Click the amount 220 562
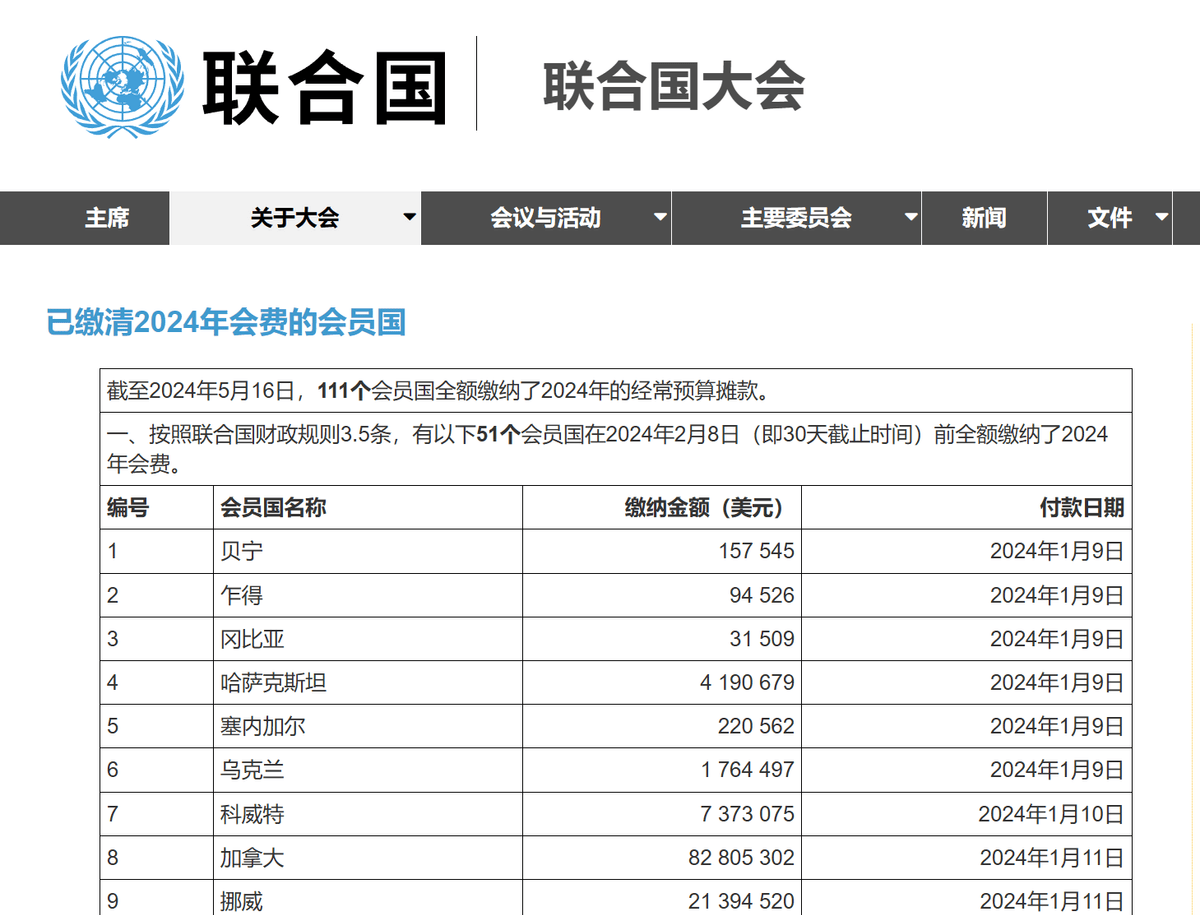 pos(756,726)
